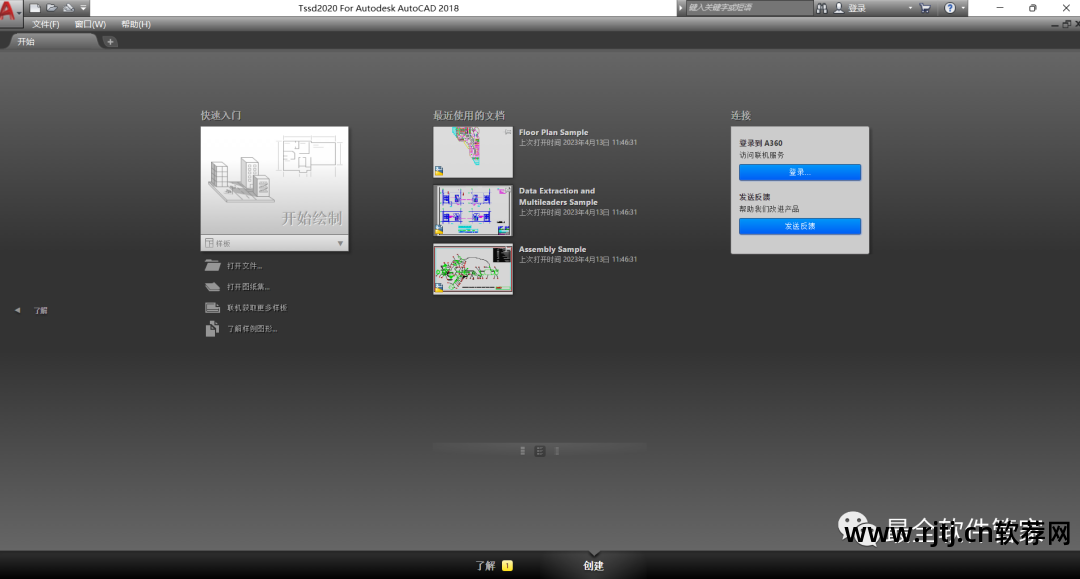
Task: Switch recent documents to thumbnail-with-text view
Action: 540,451
